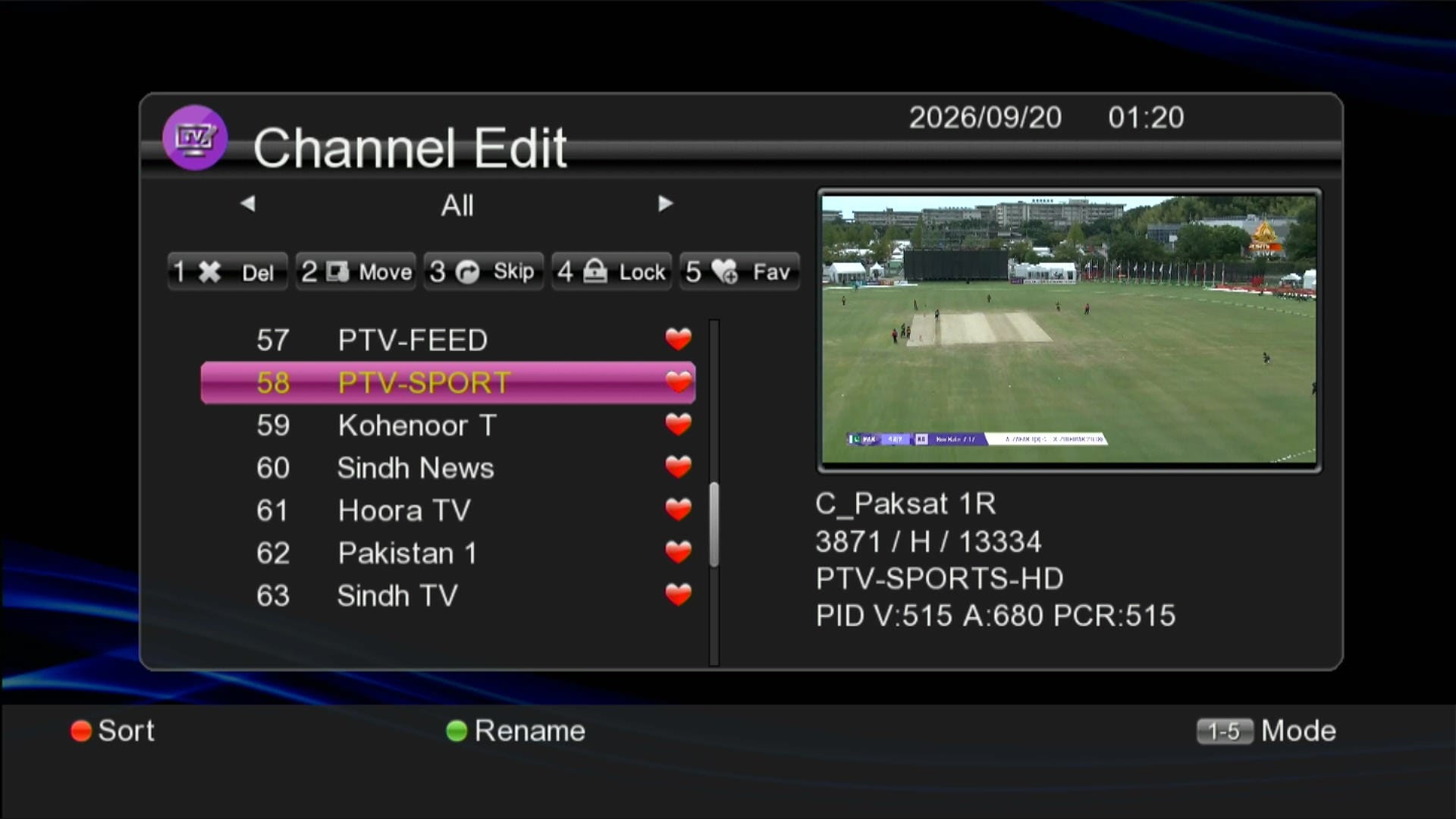Select channel 59 Kohenoor T

(448, 425)
